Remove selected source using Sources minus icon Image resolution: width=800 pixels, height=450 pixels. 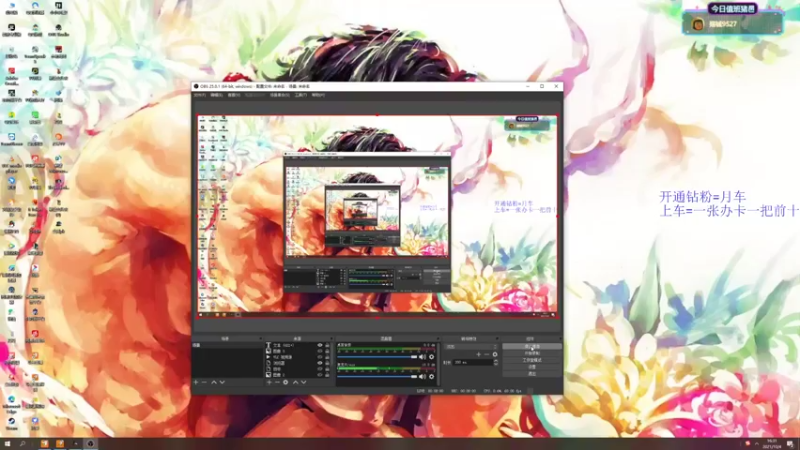[x=277, y=382]
